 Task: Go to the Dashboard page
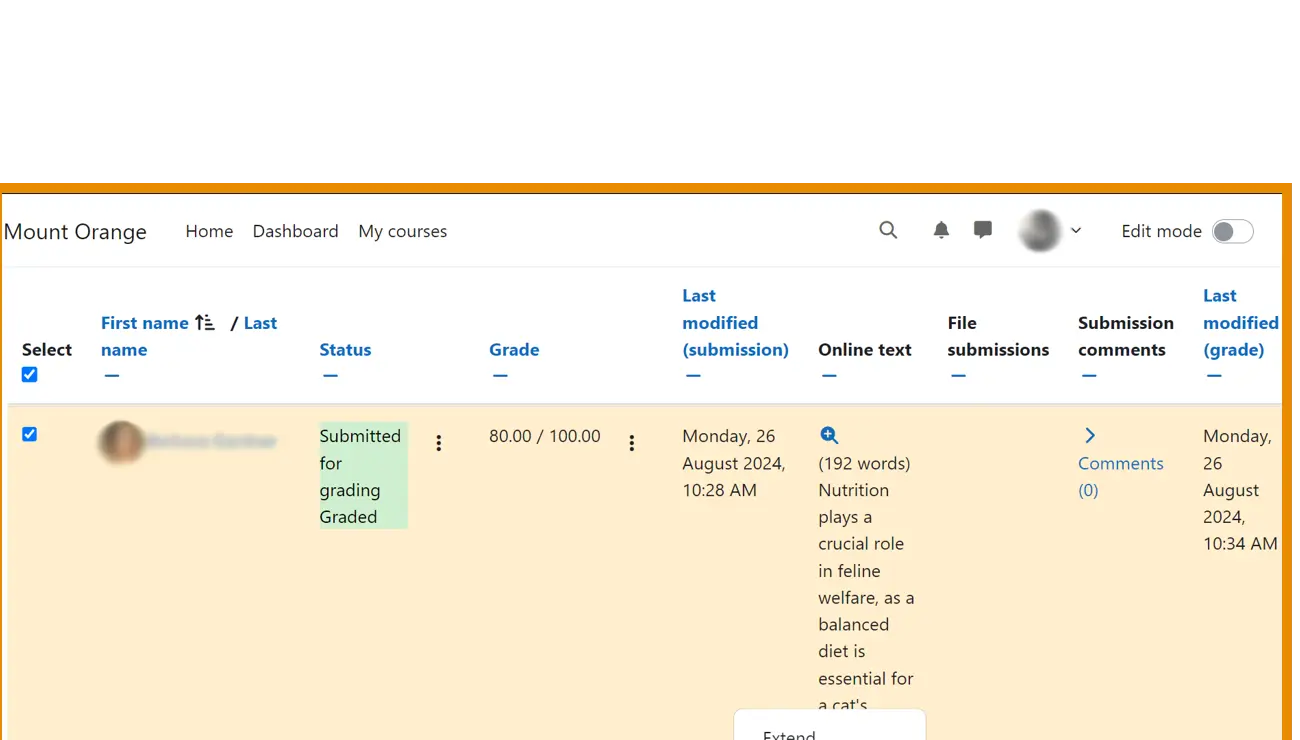(x=295, y=231)
